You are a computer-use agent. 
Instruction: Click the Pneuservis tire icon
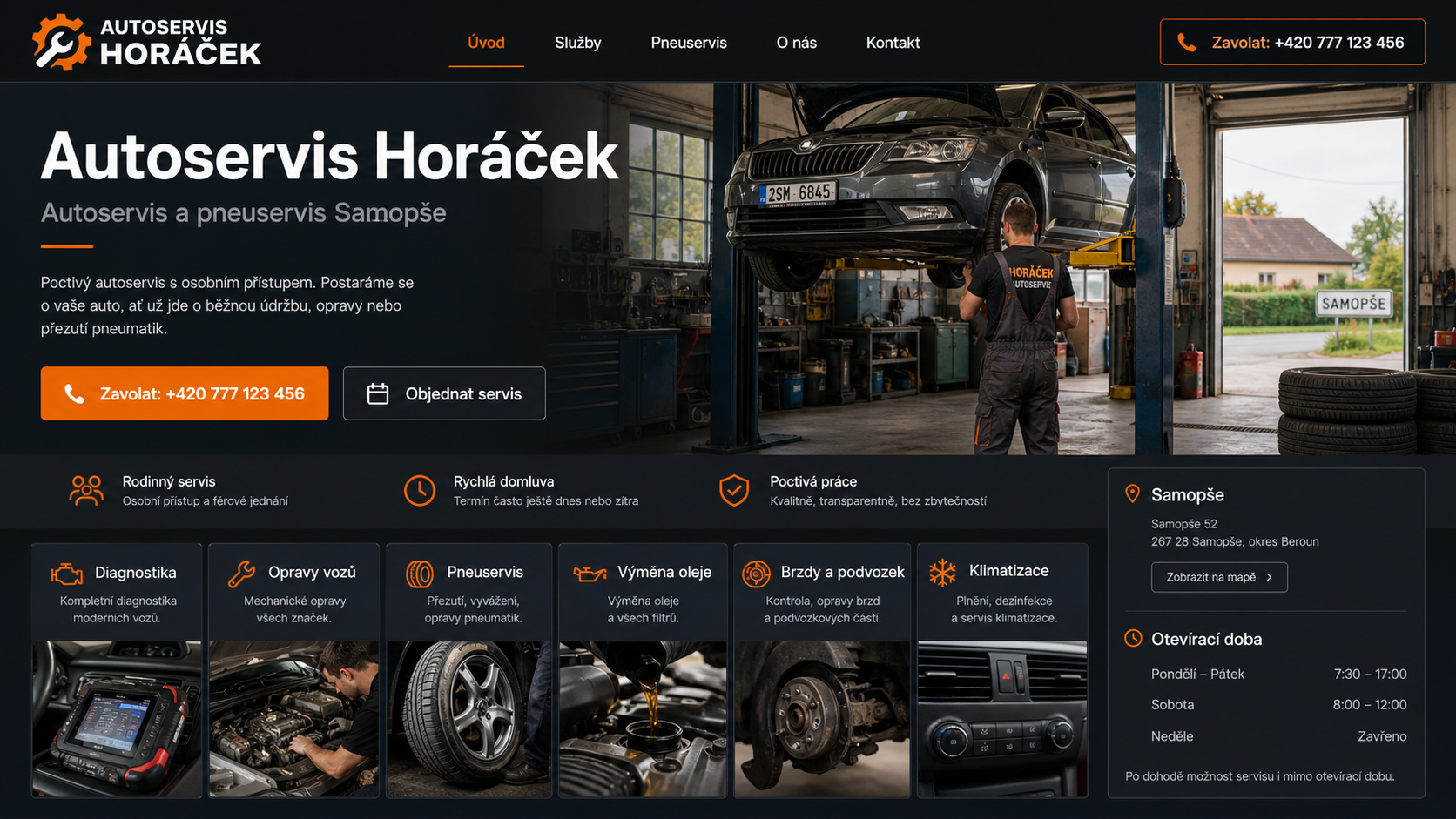click(420, 574)
